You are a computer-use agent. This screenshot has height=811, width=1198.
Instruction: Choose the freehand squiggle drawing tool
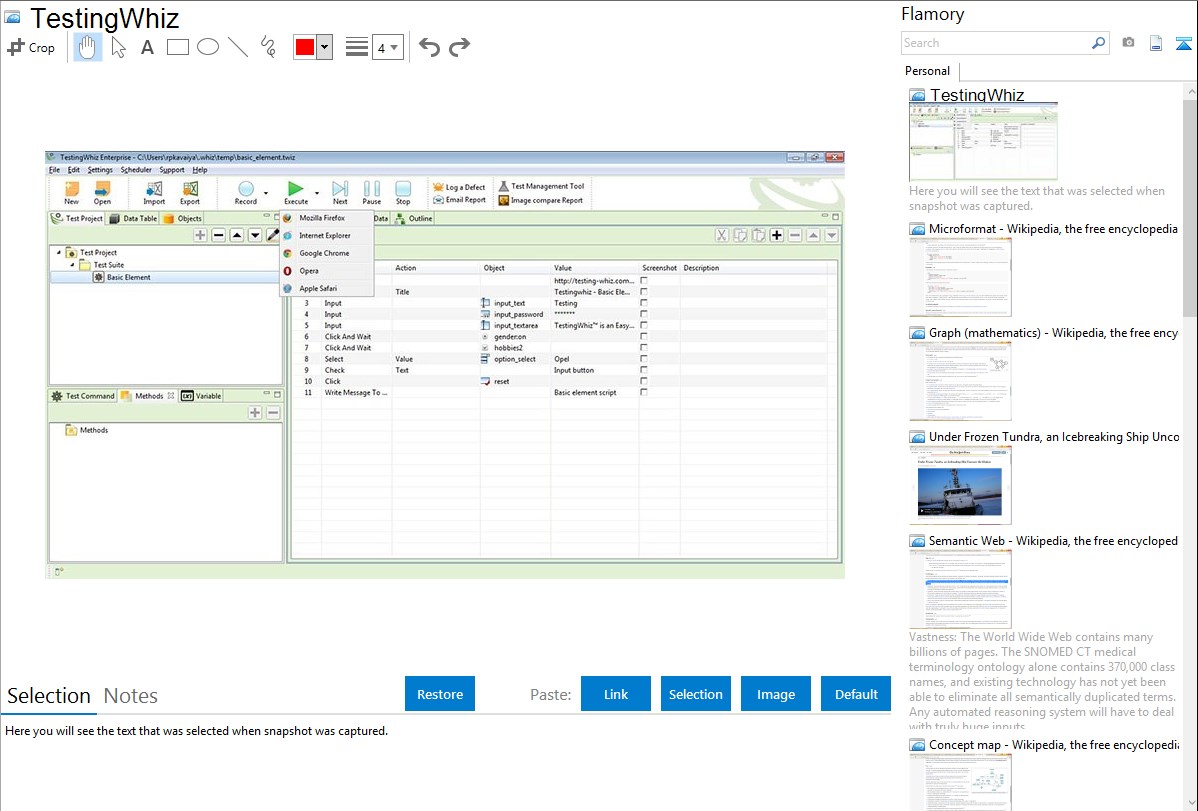coord(268,47)
